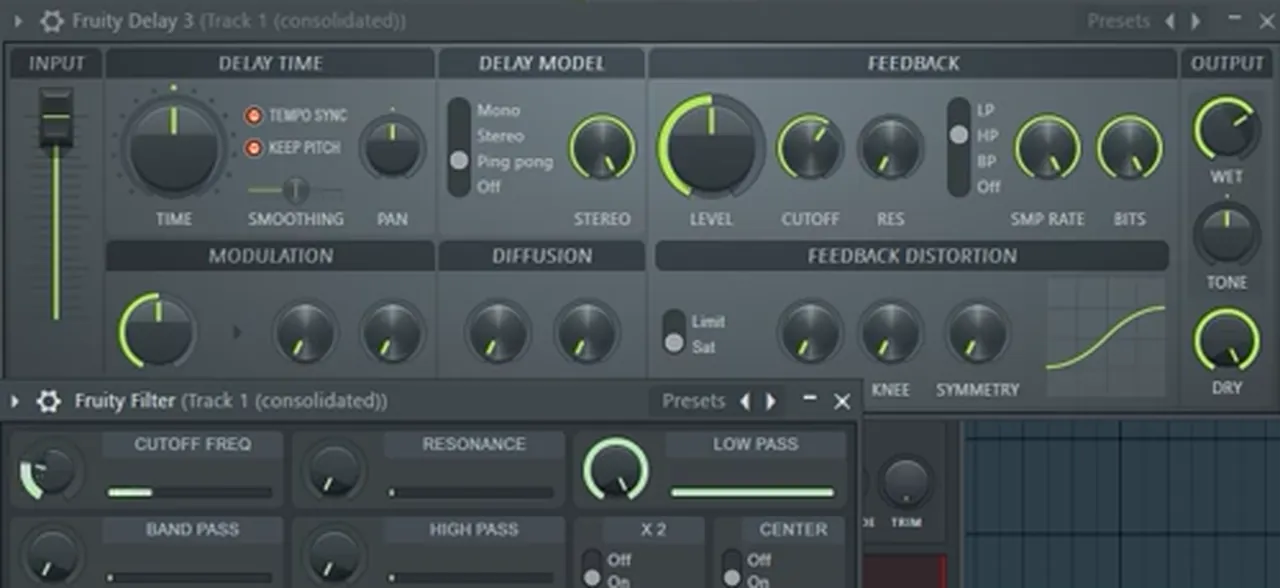Click the RESONANCE level bar
The height and width of the screenshot is (588, 1280).
[x=471, y=492]
